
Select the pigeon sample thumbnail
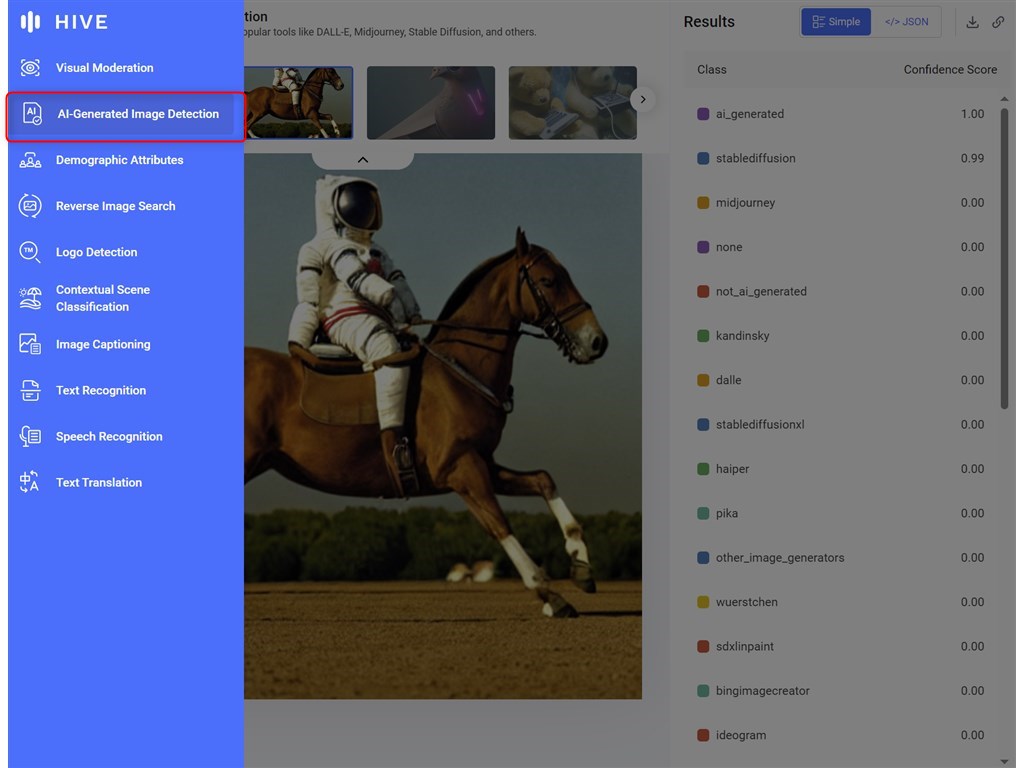click(x=431, y=103)
